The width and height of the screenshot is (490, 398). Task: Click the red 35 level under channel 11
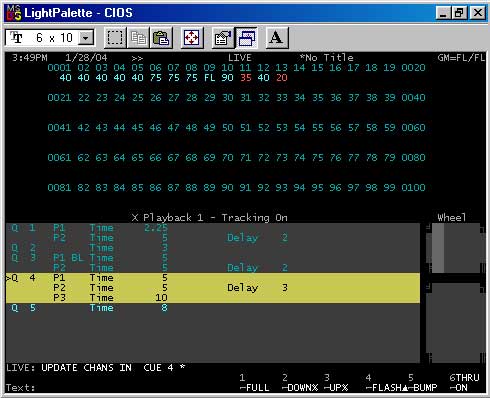pyautogui.click(x=246, y=78)
